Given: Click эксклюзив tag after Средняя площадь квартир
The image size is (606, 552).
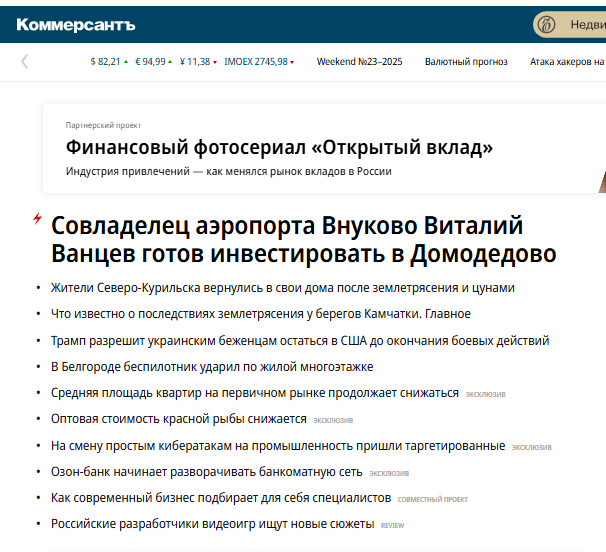Looking at the screenshot, I should coord(485,394).
